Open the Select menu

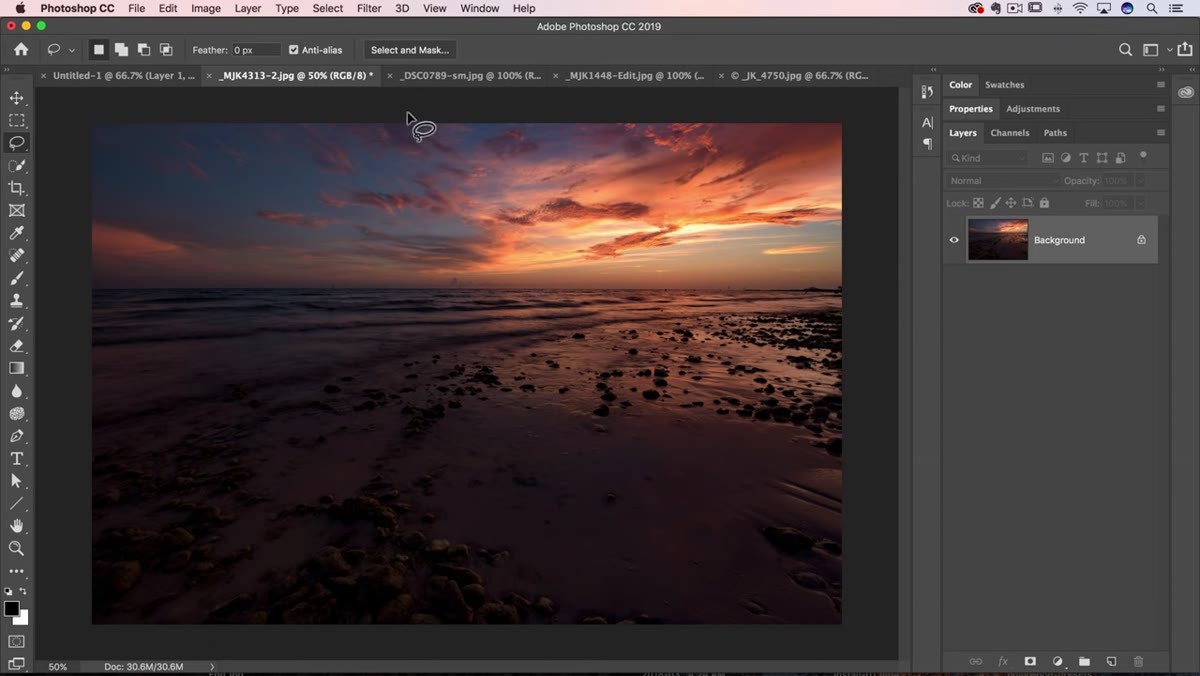pyautogui.click(x=328, y=8)
